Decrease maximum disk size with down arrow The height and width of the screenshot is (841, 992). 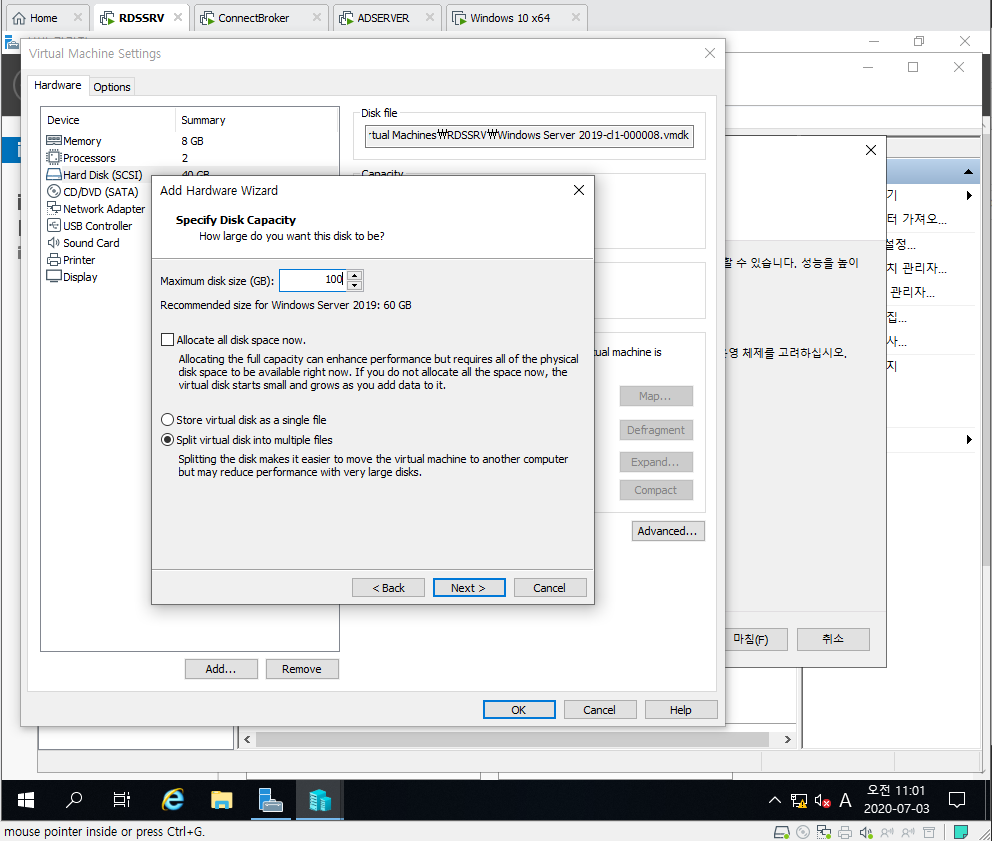[355, 285]
